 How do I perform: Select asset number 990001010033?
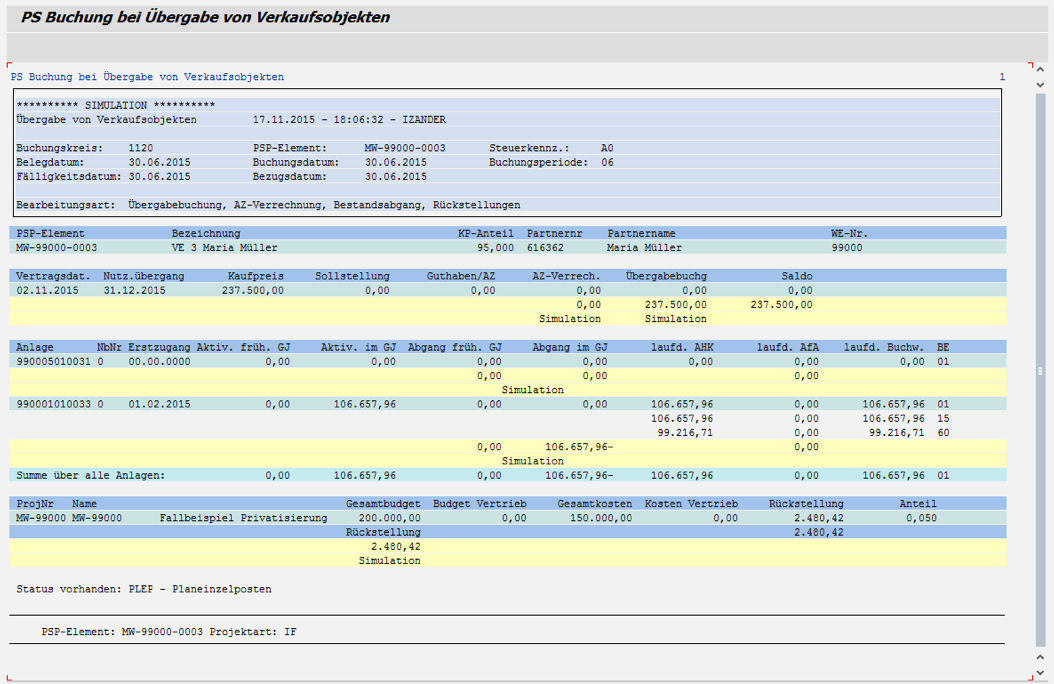[53, 404]
